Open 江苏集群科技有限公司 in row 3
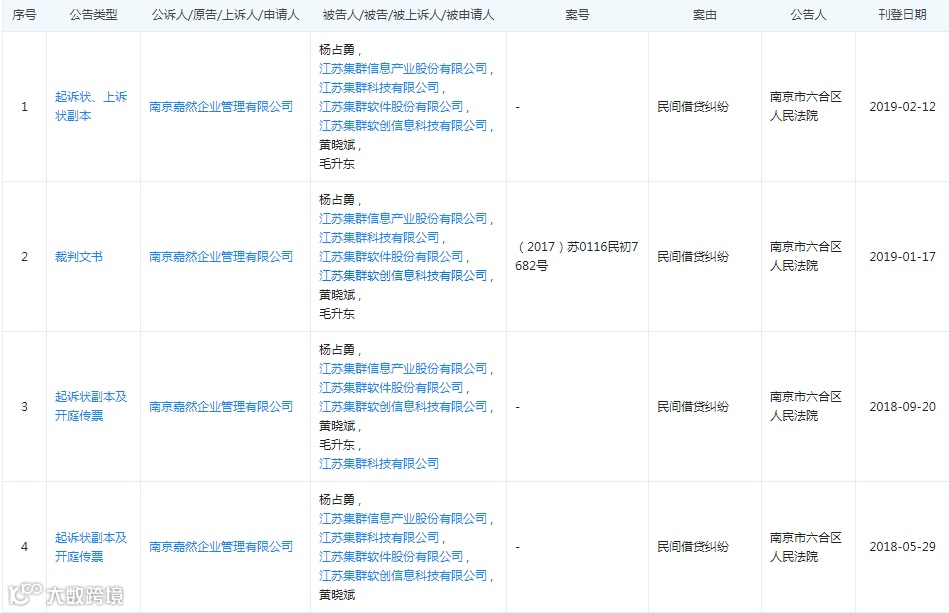The image size is (949, 613). click(x=379, y=464)
